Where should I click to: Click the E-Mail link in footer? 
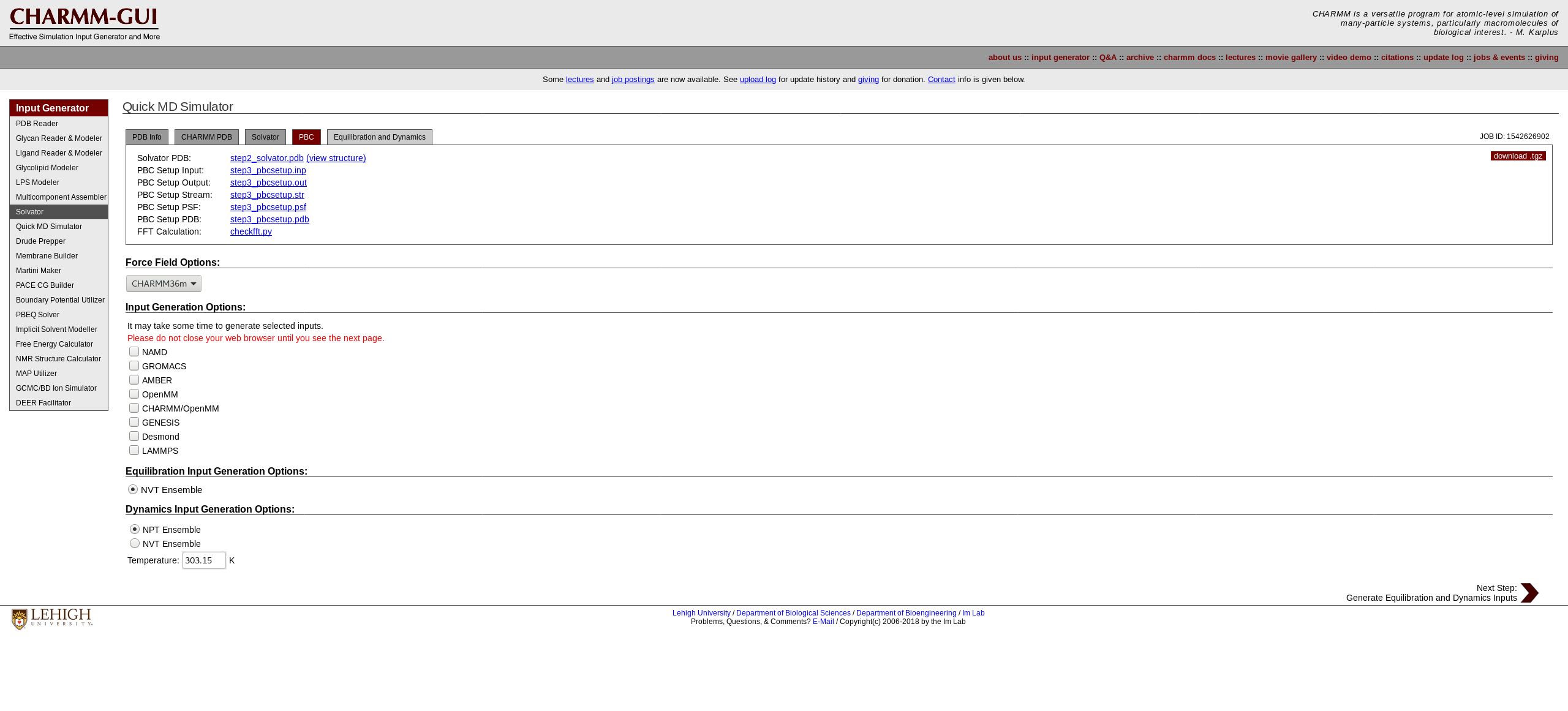pyautogui.click(x=823, y=622)
